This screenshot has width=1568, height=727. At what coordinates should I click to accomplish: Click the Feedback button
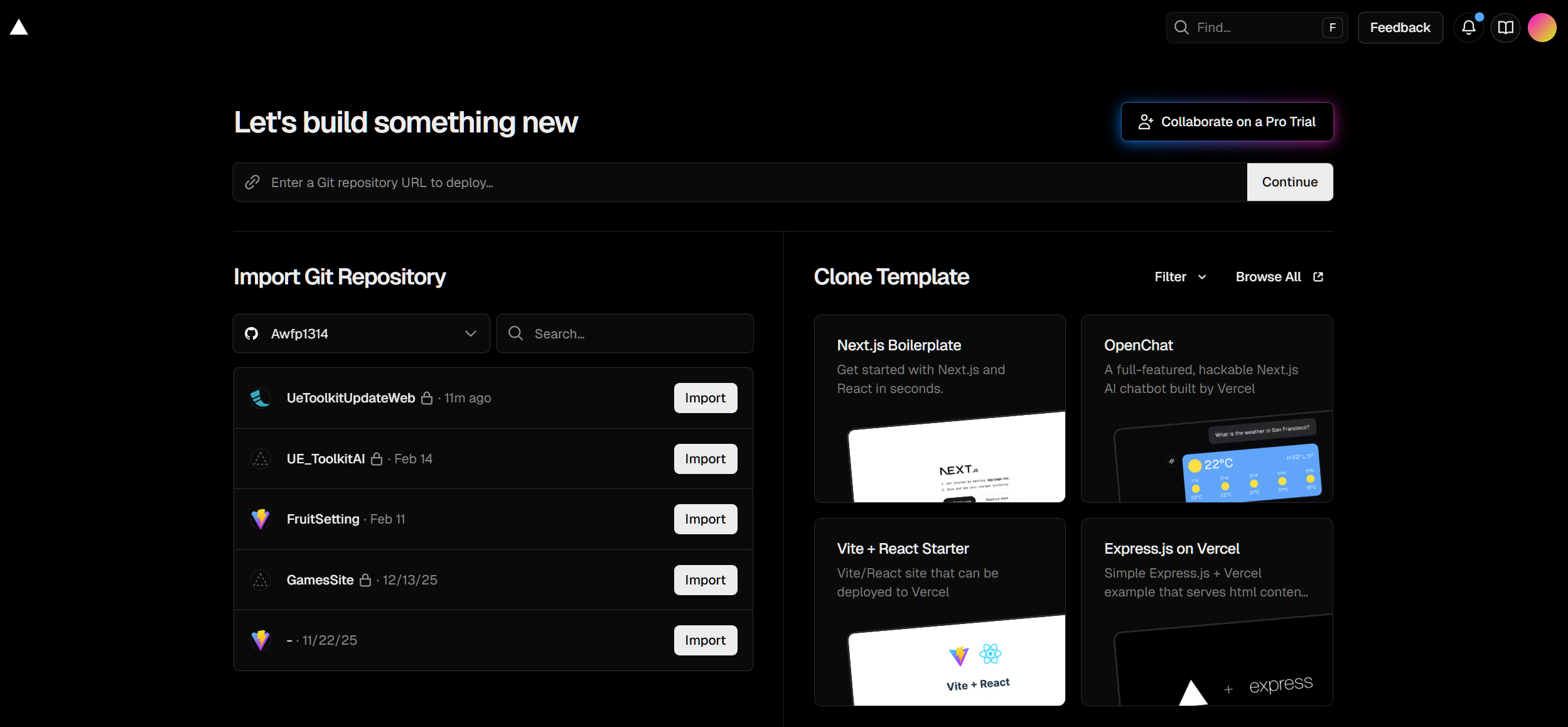click(x=1400, y=28)
